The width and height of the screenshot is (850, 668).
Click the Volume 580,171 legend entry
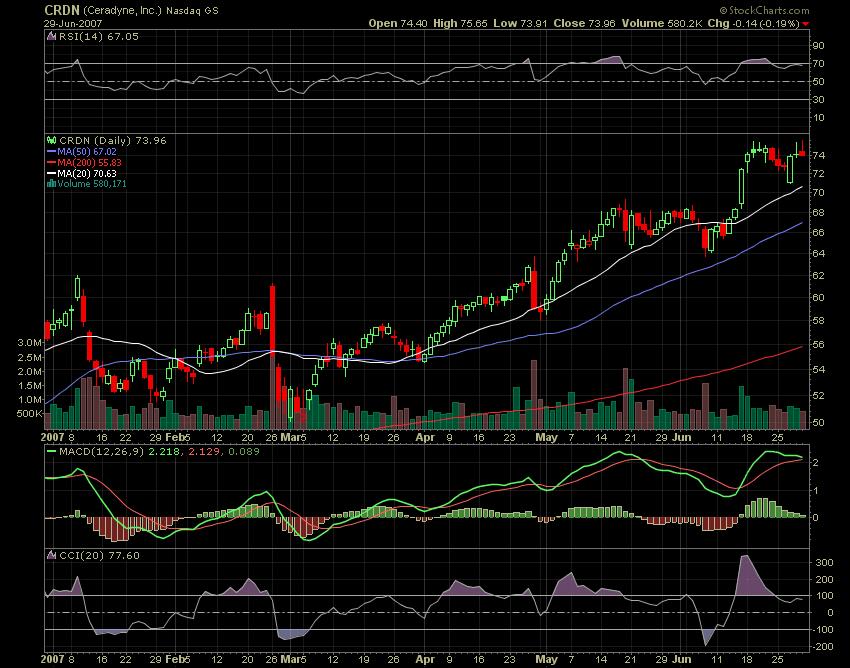(x=92, y=183)
